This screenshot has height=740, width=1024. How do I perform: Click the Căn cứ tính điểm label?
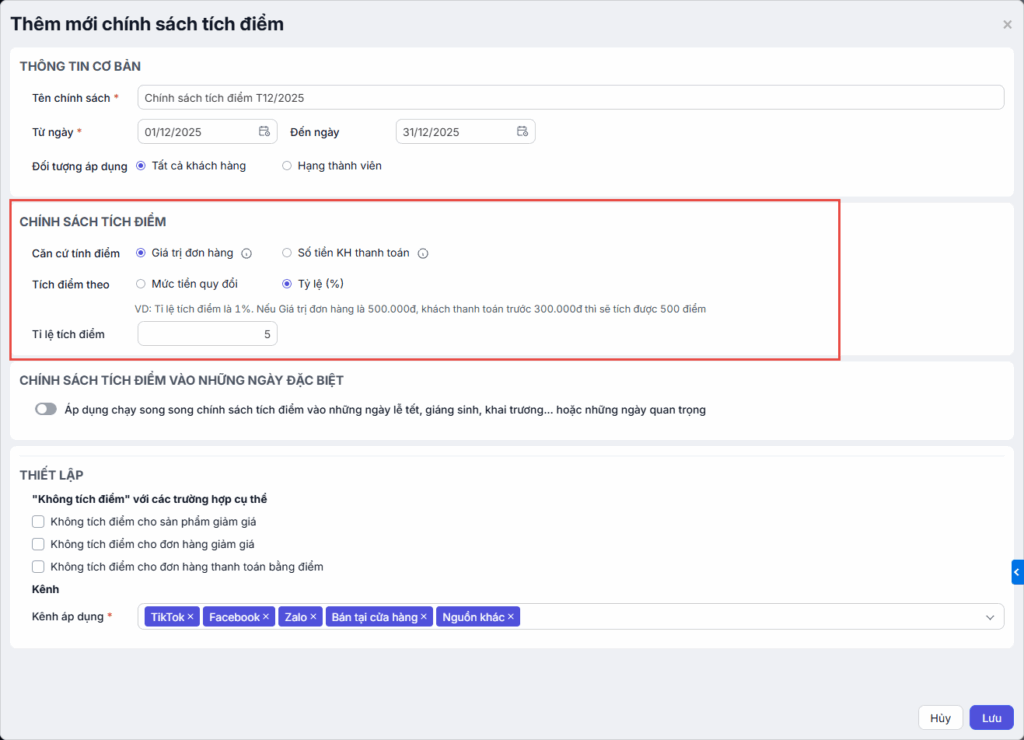tap(76, 253)
